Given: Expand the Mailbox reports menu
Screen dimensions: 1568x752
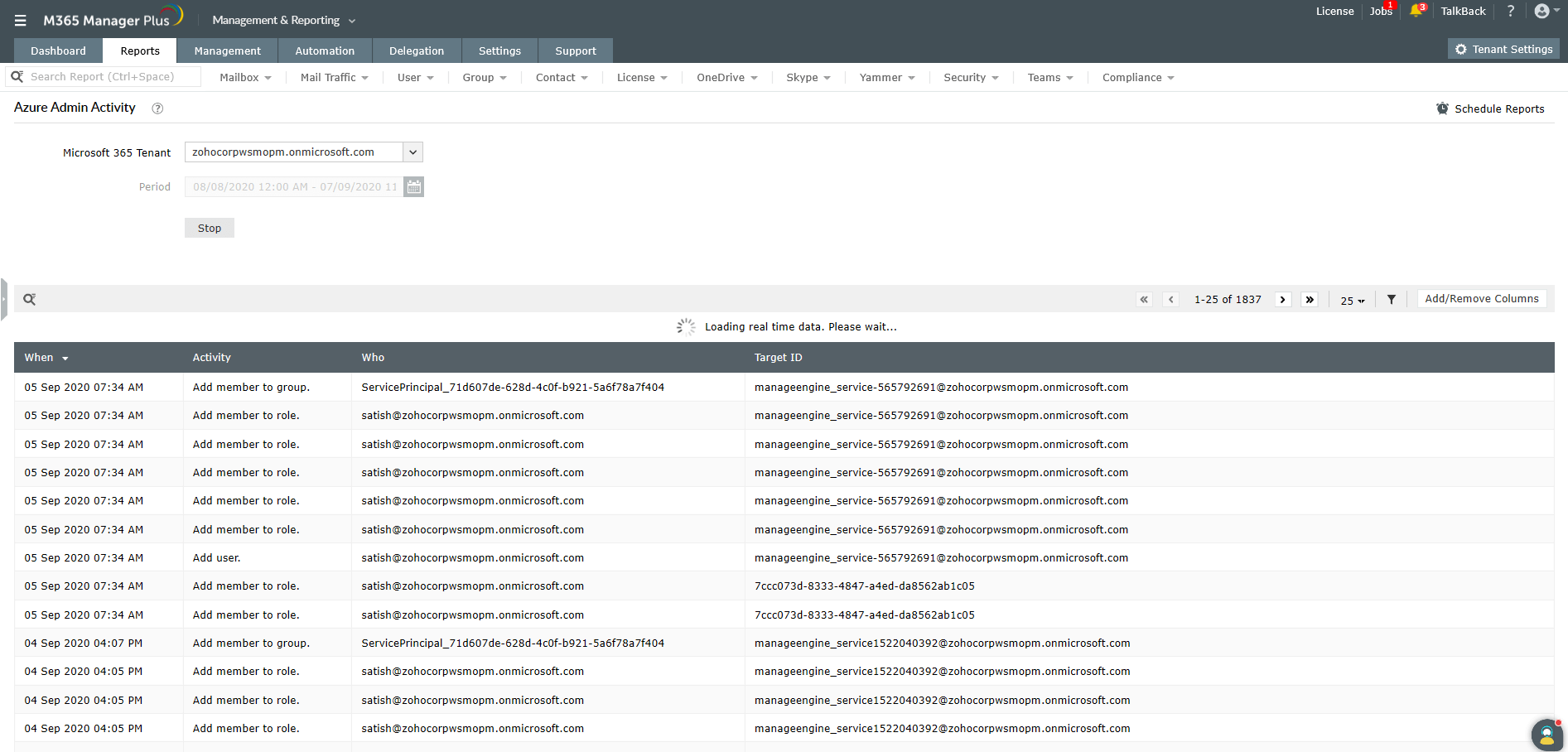Looking at the screenshot, I should click(245, 77).
